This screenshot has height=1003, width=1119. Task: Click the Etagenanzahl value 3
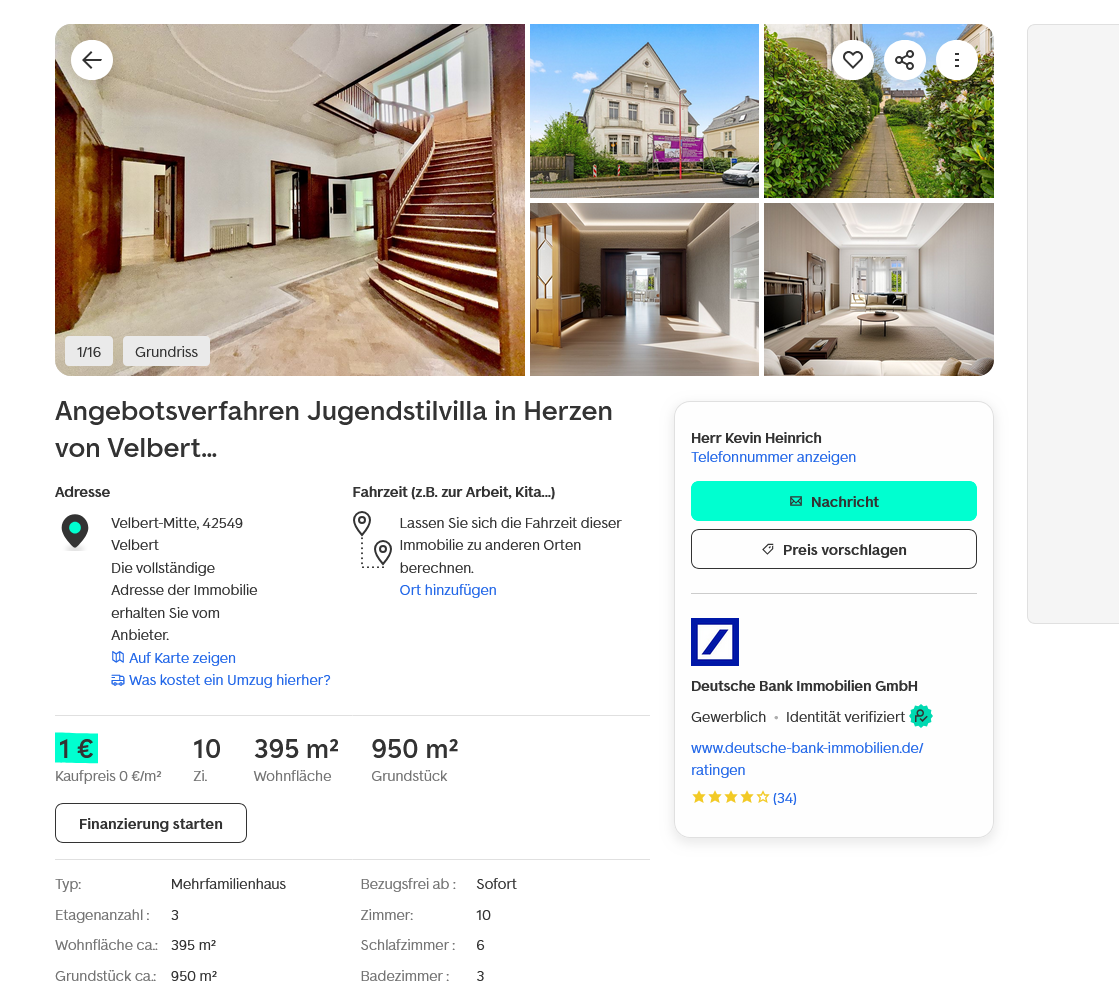pyautogui.click(x=175, y=914)
